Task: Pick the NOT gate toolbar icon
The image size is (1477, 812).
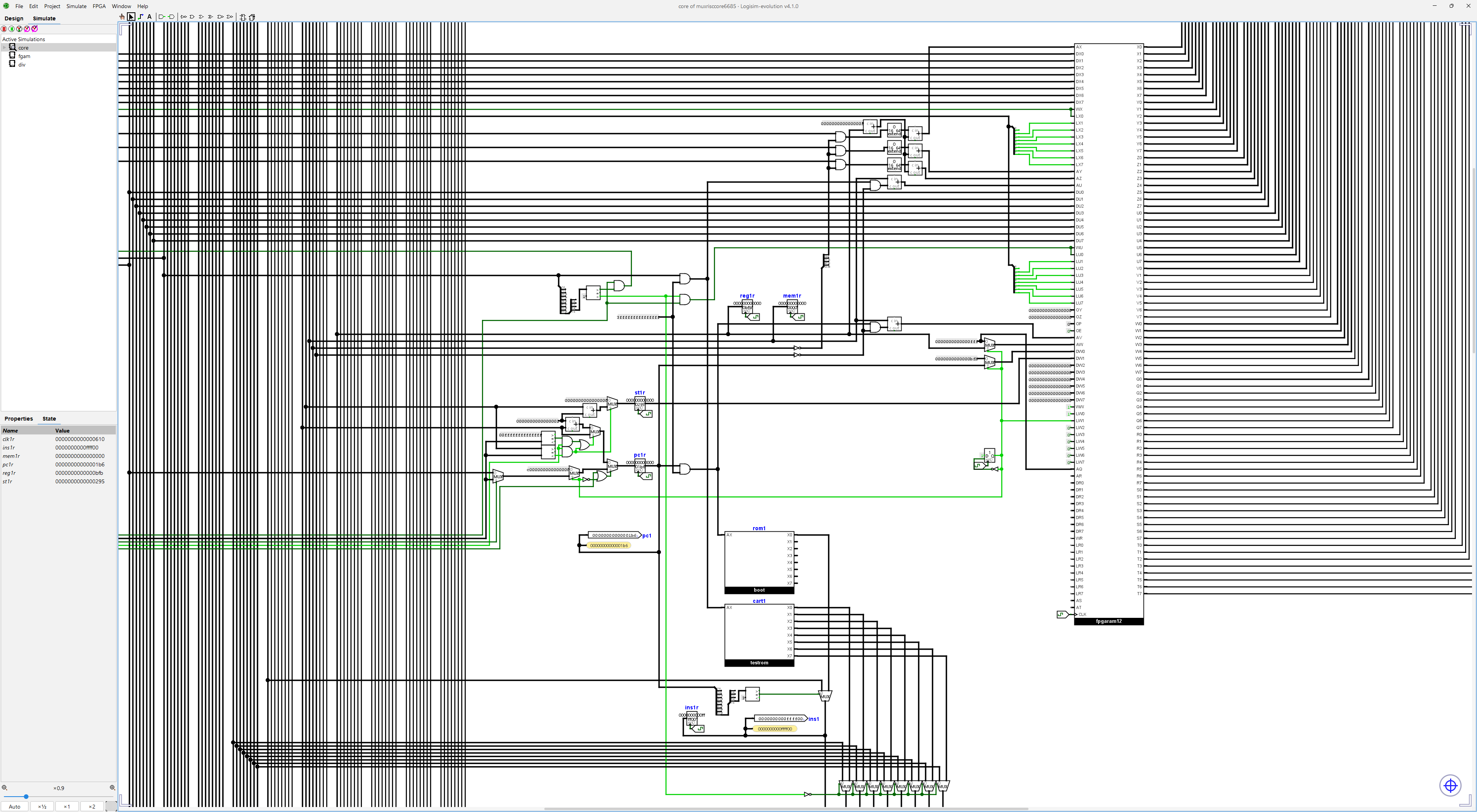Action: point(183,17)
